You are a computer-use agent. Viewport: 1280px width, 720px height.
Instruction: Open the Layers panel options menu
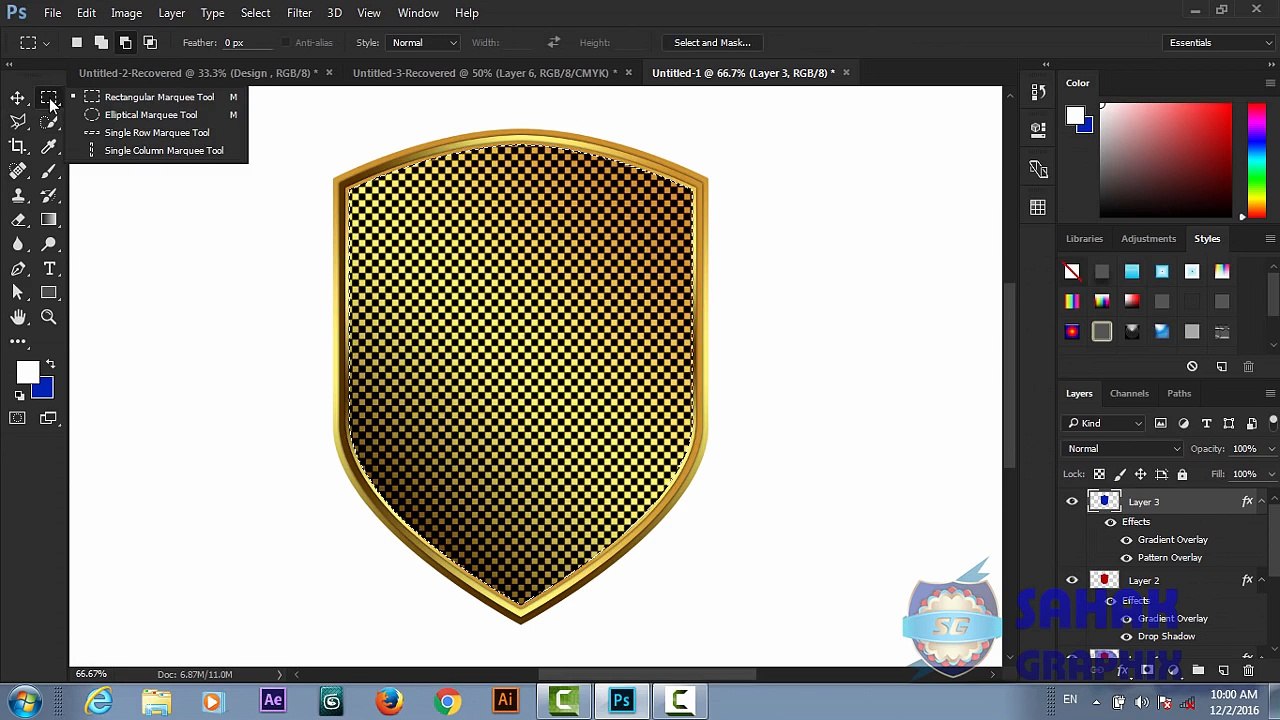1270,394
